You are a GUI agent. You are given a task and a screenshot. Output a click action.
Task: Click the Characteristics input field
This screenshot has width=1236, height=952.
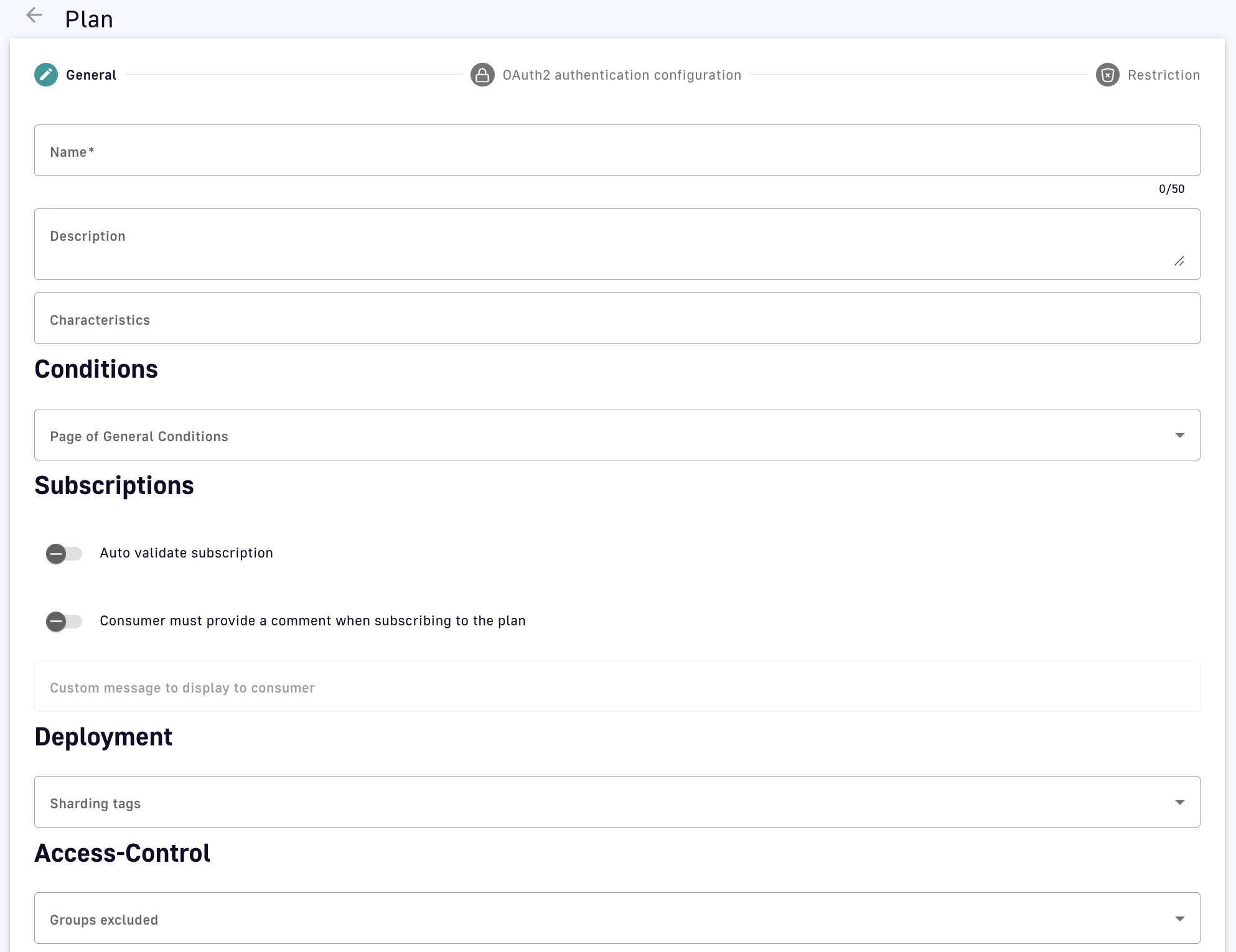616,319
